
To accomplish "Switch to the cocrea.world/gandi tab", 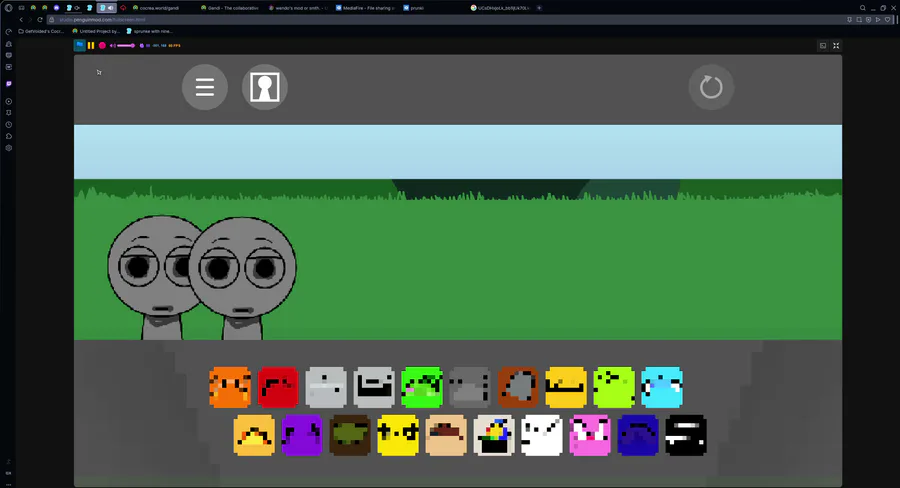I will point(156,8).
